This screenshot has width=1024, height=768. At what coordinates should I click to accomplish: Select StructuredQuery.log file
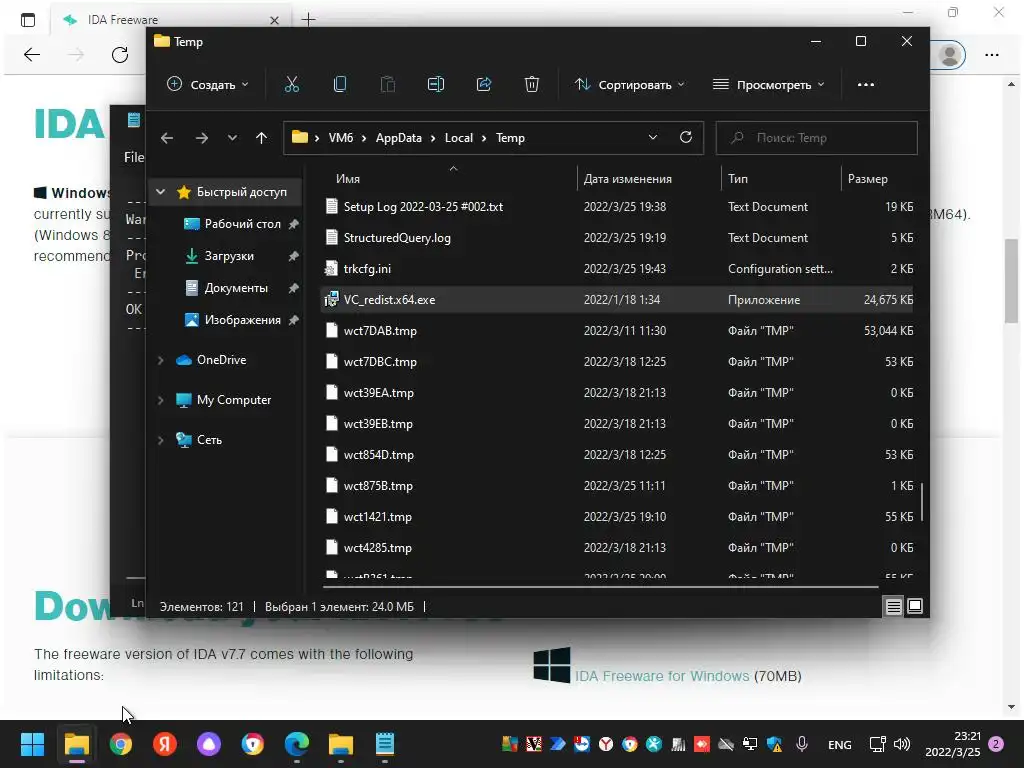tap(616, 238)
